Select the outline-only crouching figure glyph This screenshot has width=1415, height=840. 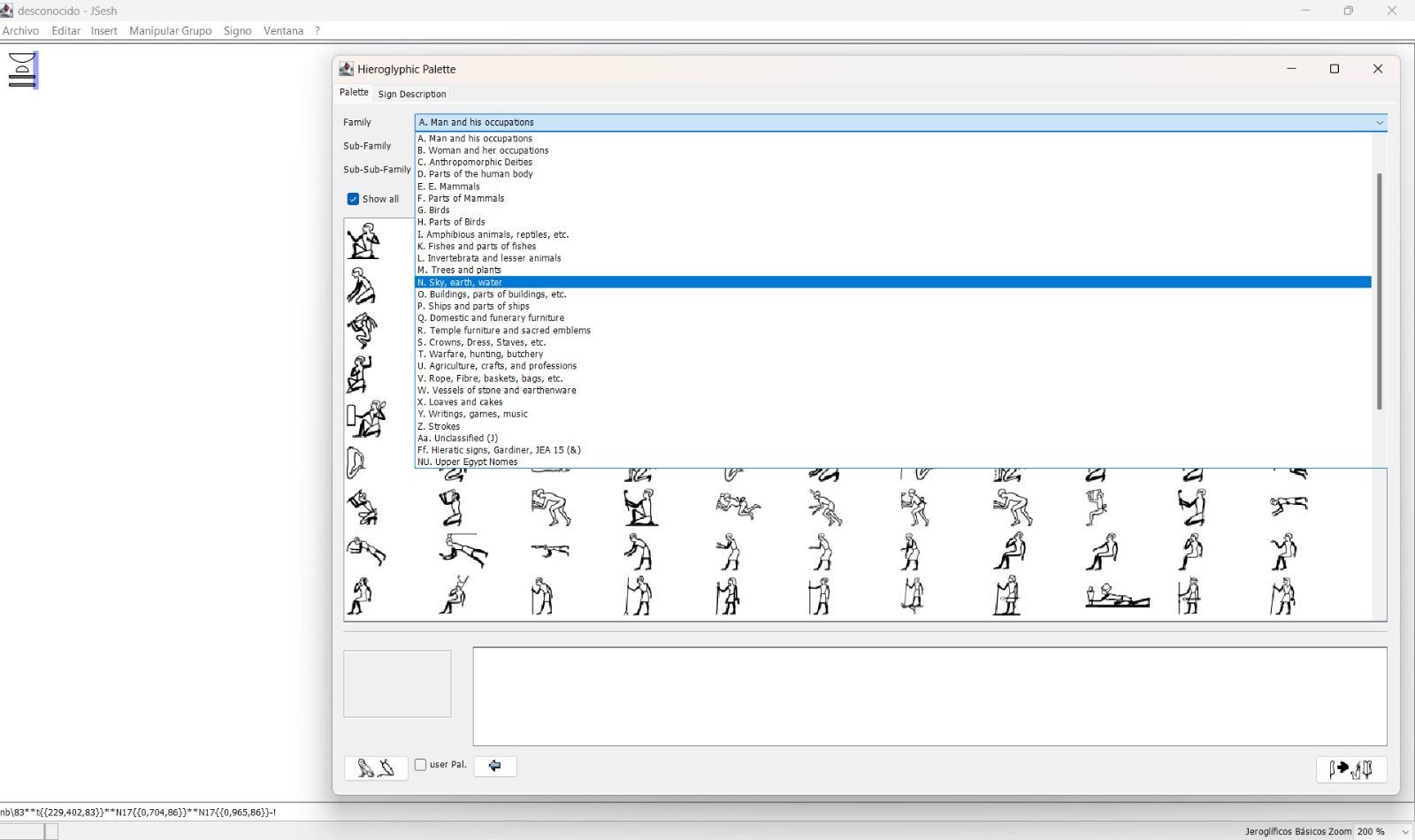[356, 462]
